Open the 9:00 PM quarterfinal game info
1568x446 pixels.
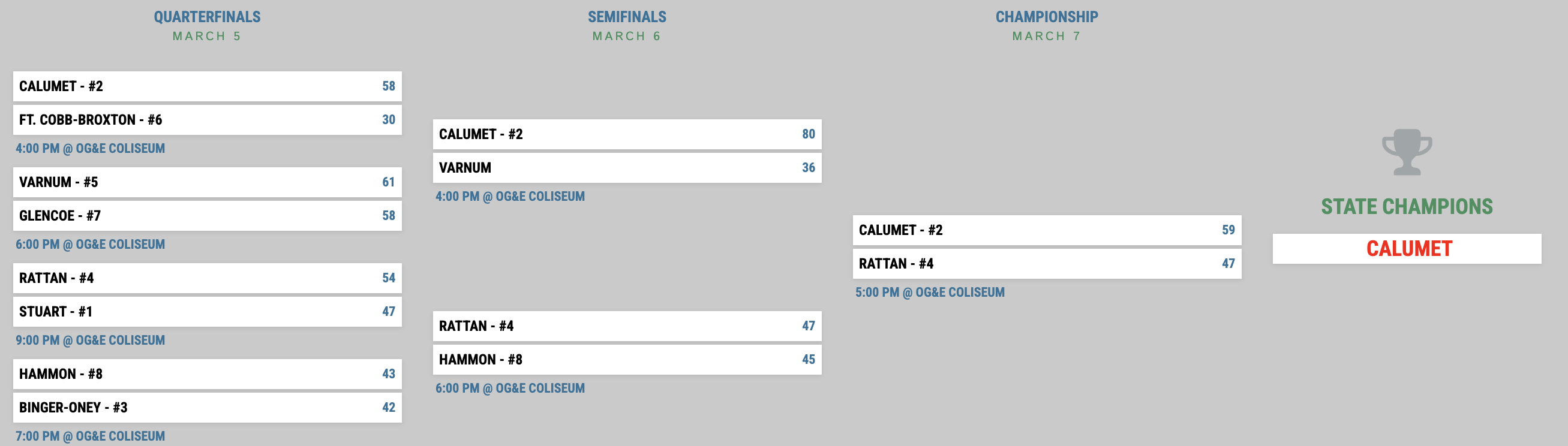[x=90, y=340]
